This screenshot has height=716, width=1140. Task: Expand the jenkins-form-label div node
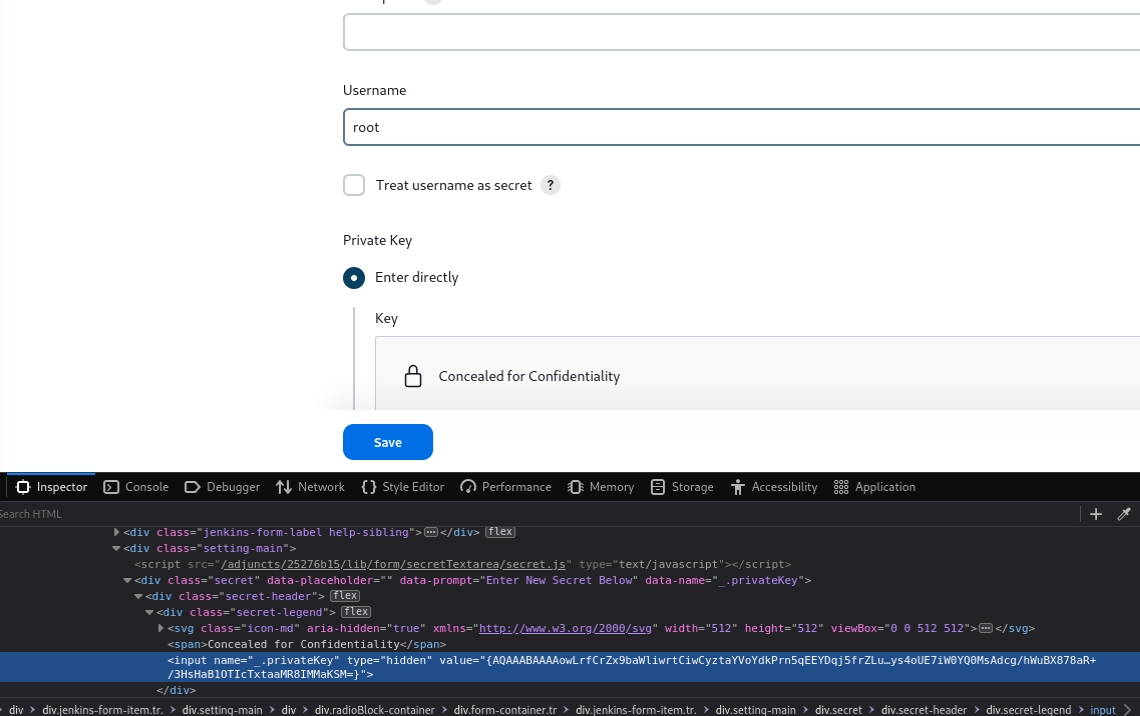coord(116,532)
